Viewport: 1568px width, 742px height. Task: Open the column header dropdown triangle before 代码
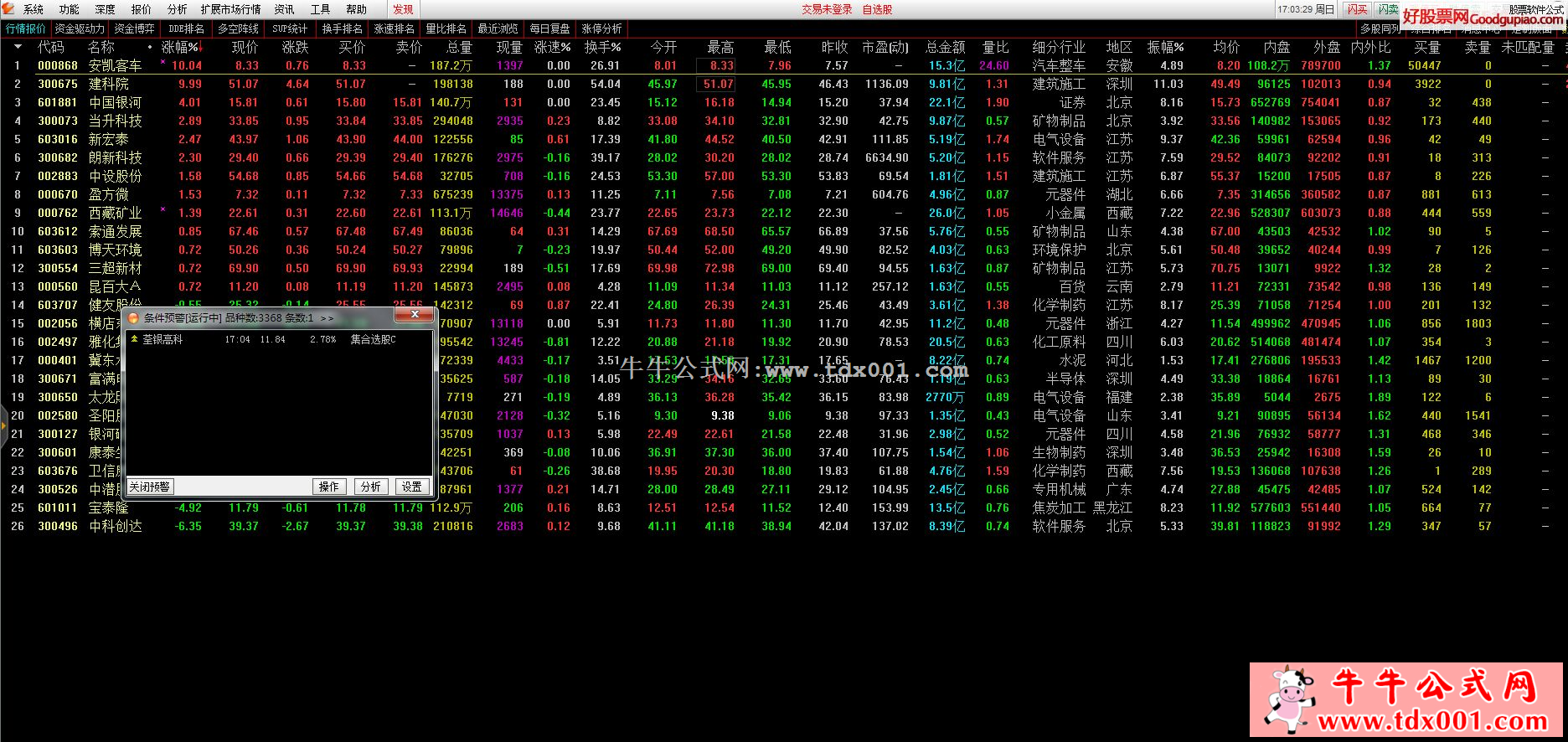[x=17, y=48]
